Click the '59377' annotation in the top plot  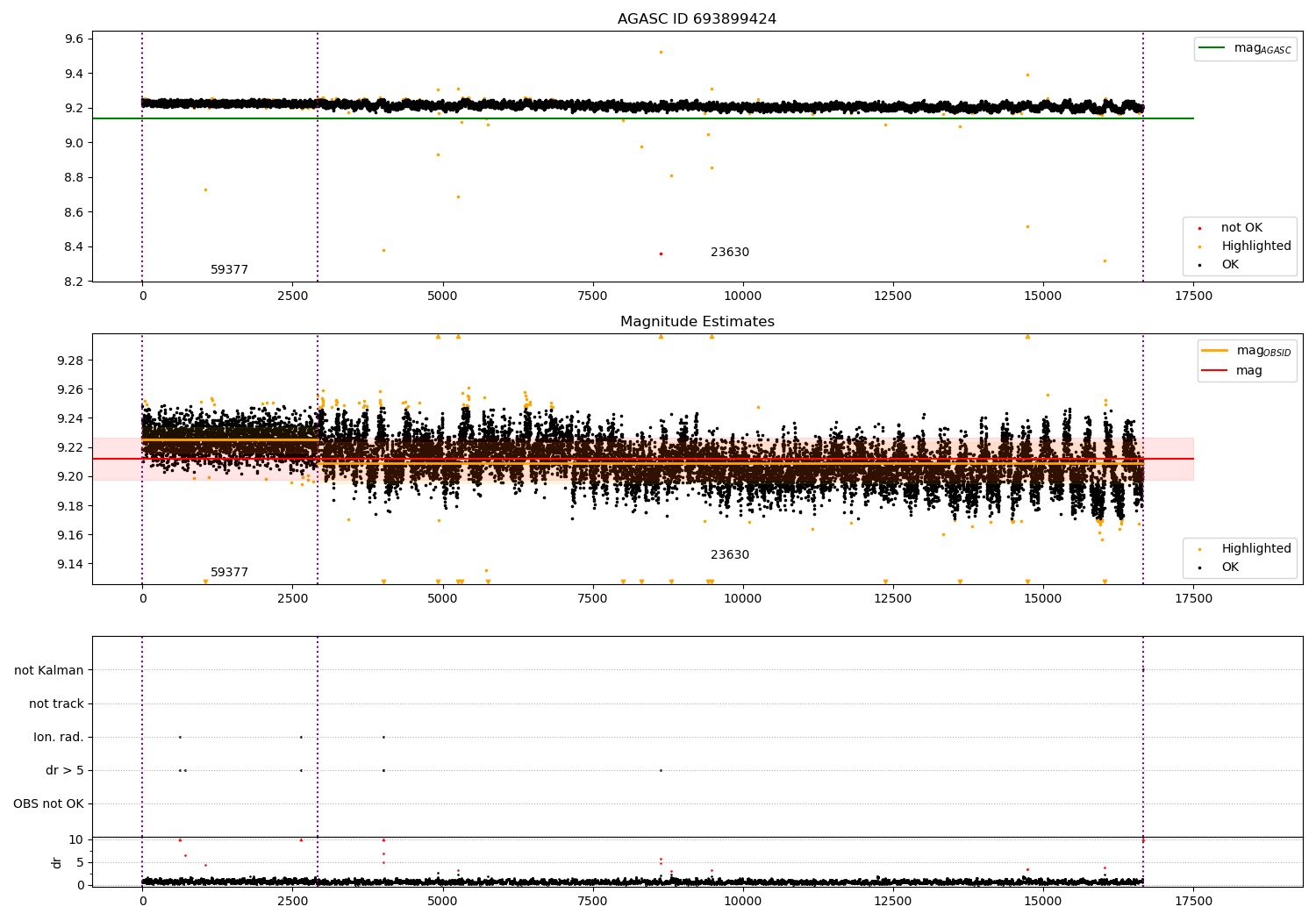pyautogui.click(x=229, y=270)
